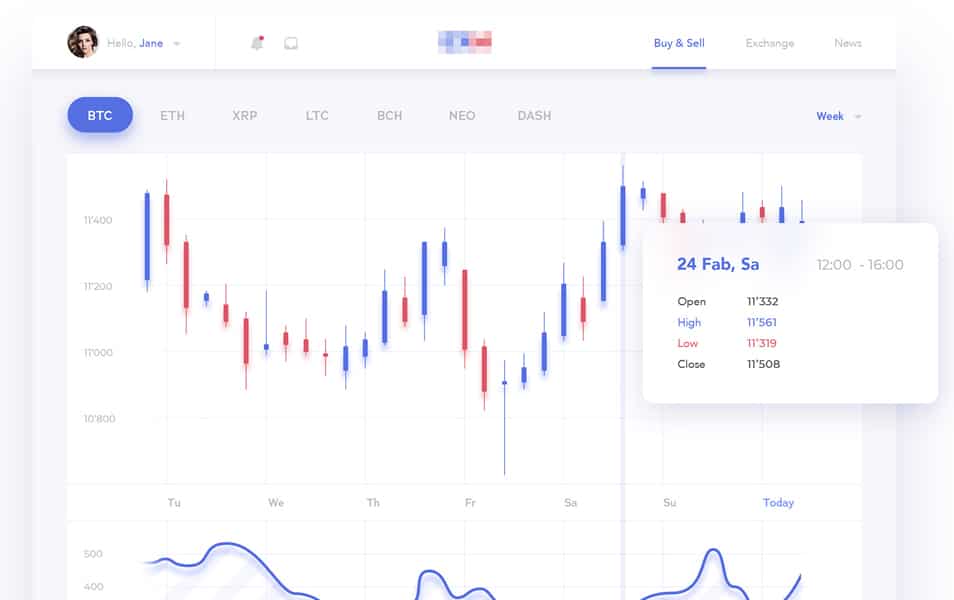Click the Today link below the chart

pyautogui.click(x=778, y=503)
